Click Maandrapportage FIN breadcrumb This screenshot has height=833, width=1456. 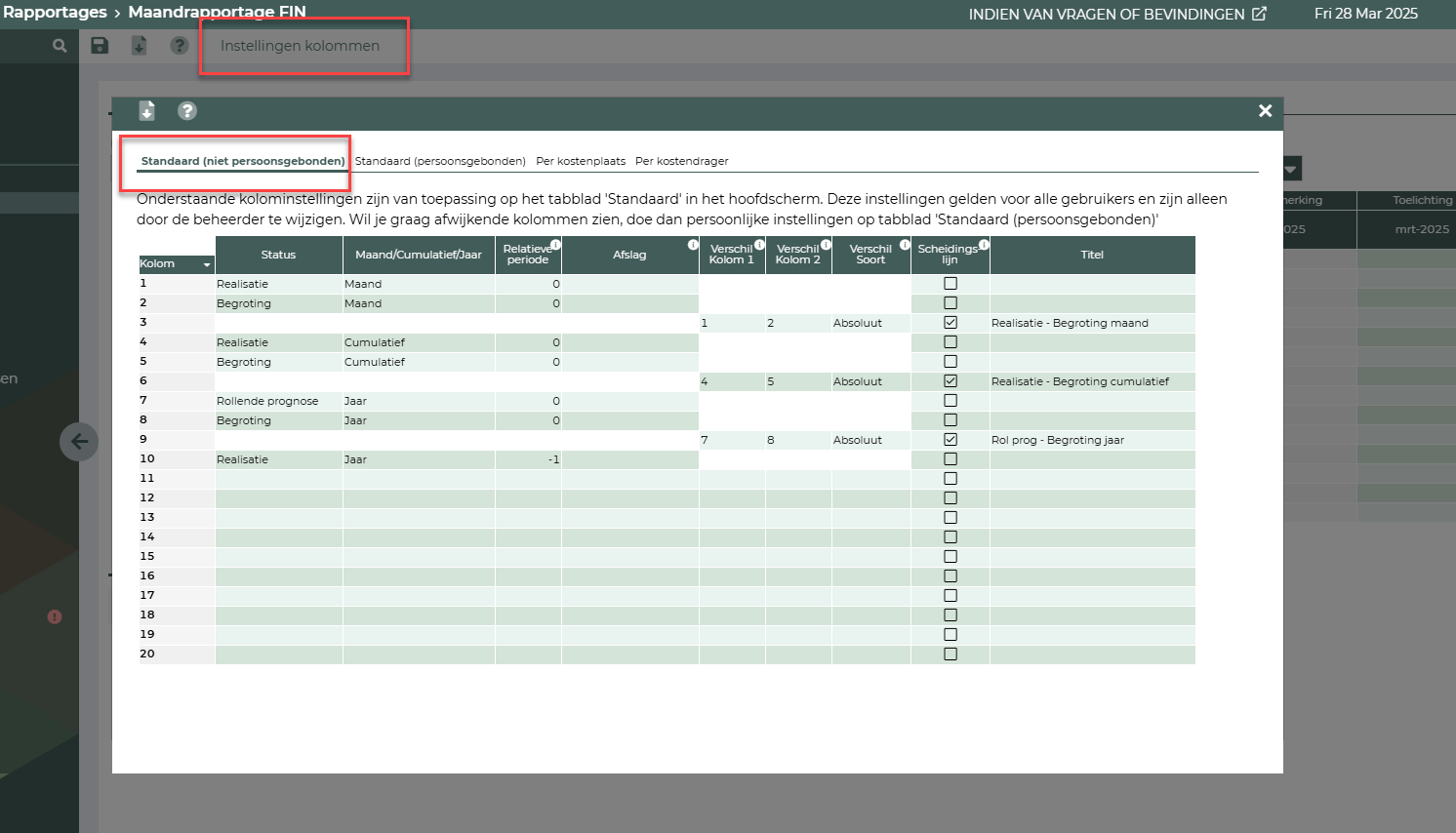217,12
